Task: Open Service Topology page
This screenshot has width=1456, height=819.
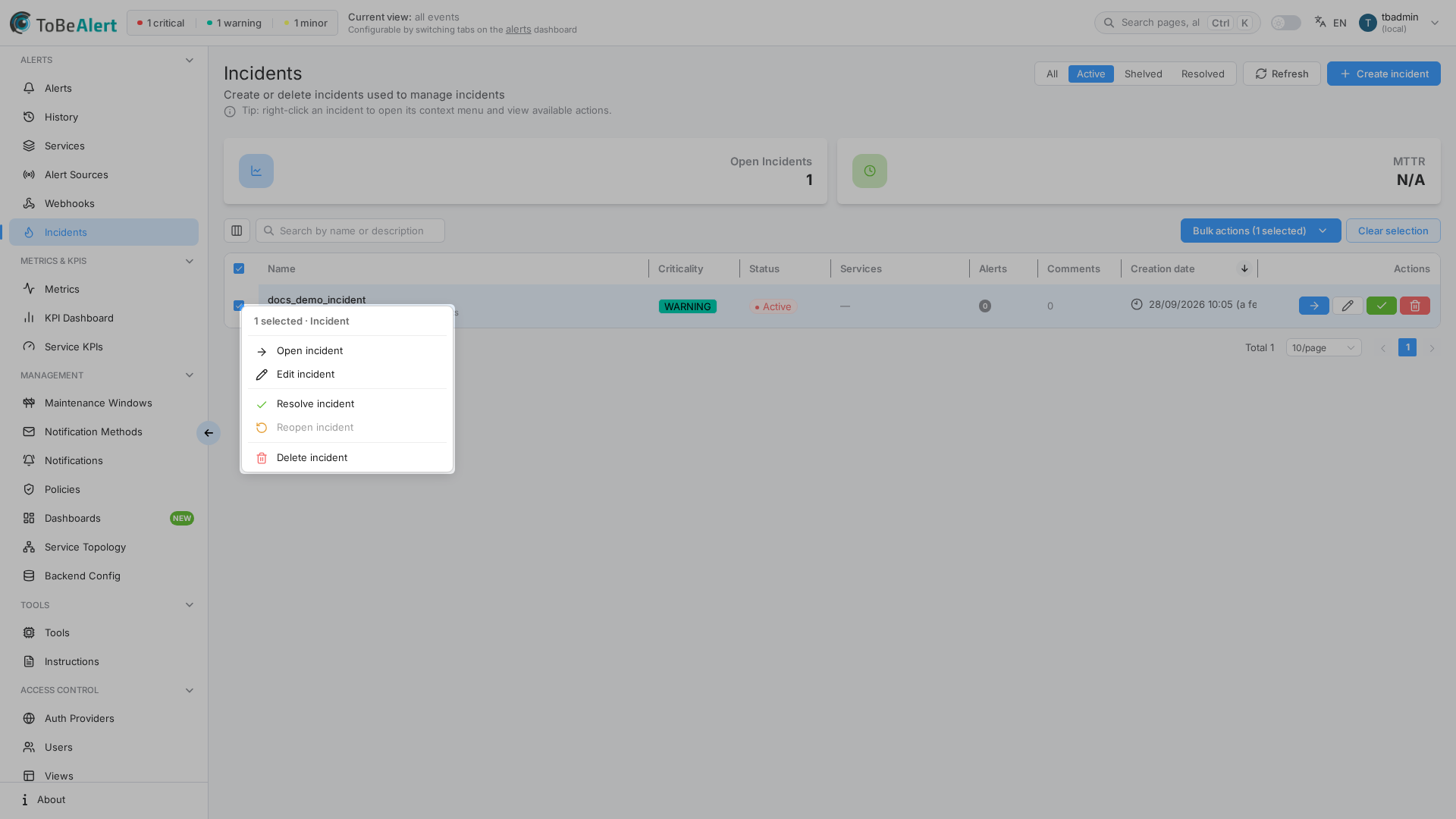Action: tap(104, 547)
